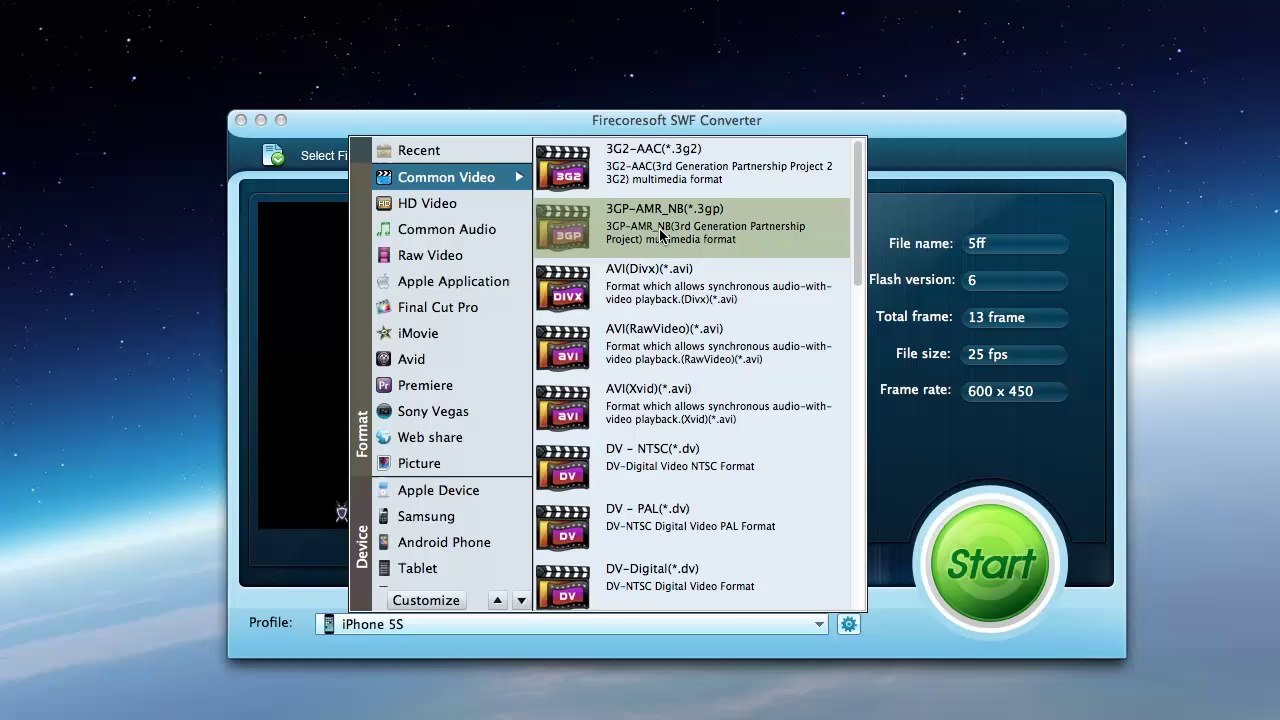Click the Device vertical tab label

point(362,546)
